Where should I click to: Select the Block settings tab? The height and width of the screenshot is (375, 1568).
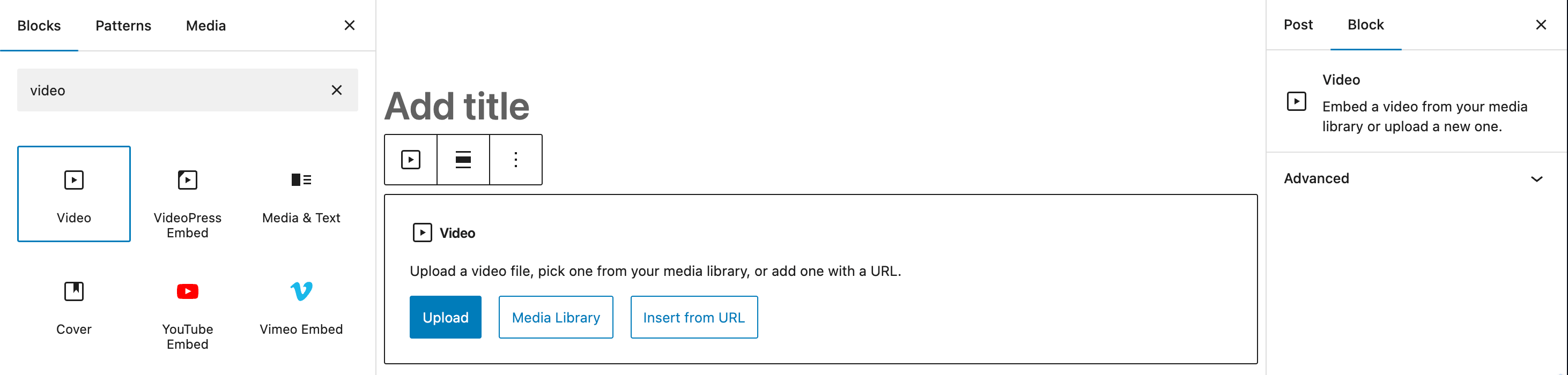pos(1365,25)
